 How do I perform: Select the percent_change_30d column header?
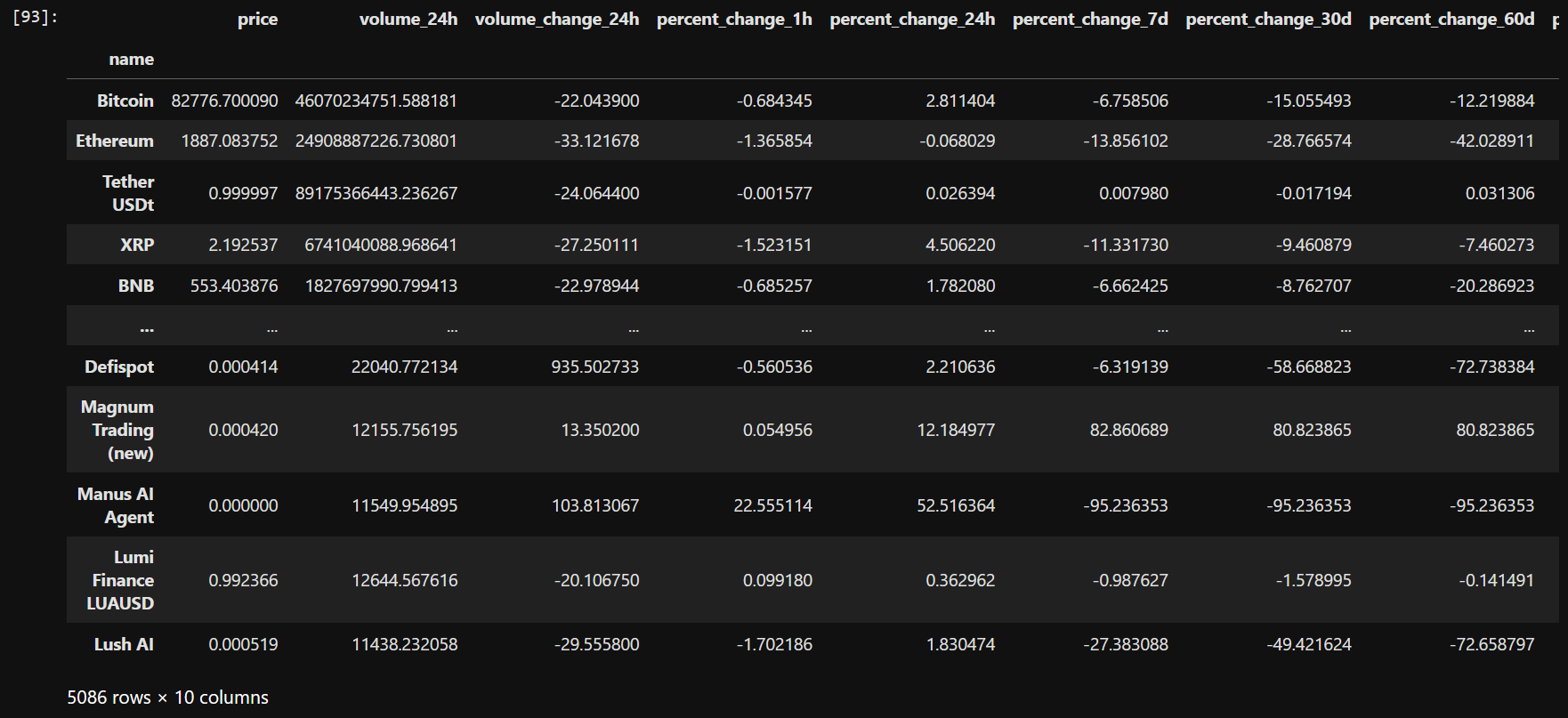[x=1268, y=20]
